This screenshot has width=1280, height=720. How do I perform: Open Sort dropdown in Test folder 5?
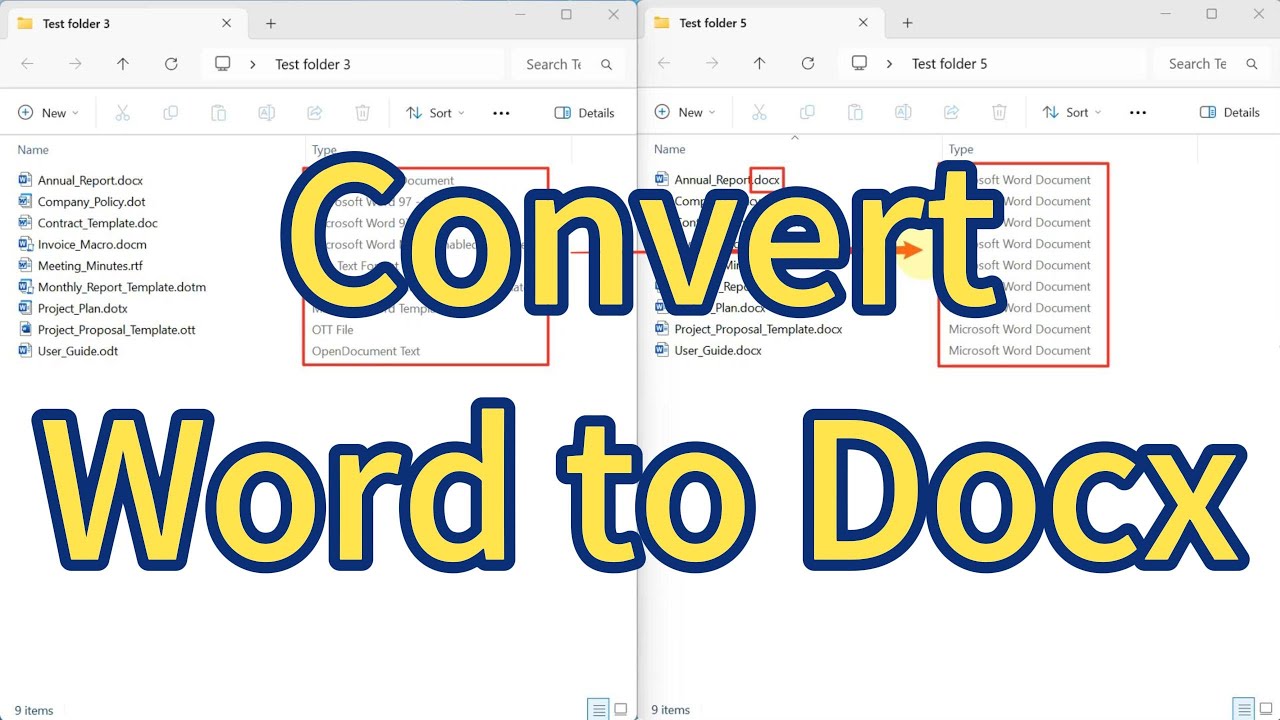tap(1071, 112)
